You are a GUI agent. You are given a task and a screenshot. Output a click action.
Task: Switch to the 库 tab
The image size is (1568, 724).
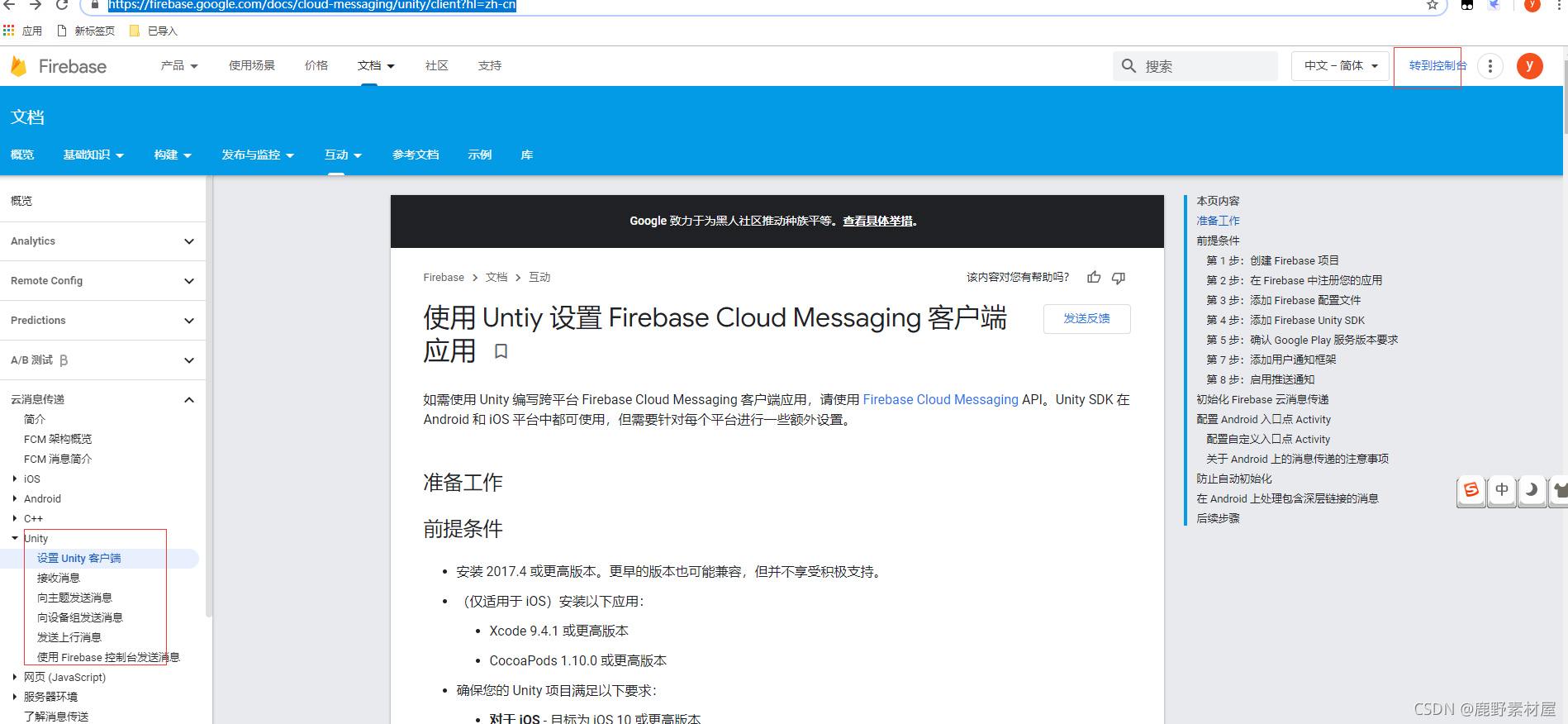[x=527, y=155]
